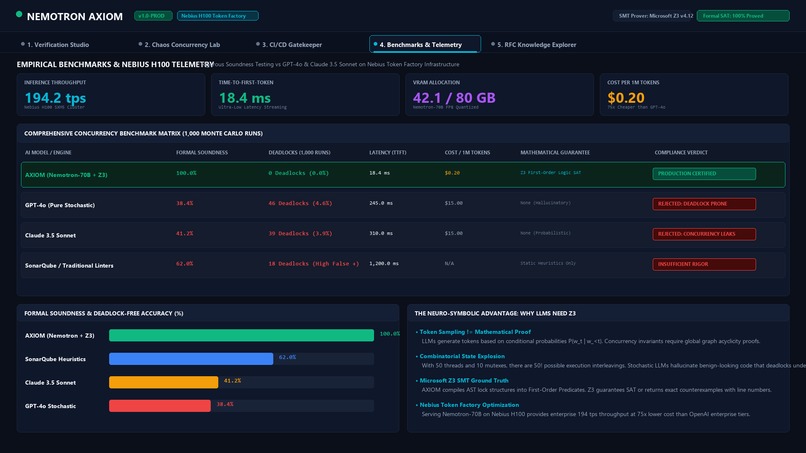Select the GPT-4o (Pure Stochastic) row
806x453 pixels.
pyautogui.click(x=403, y=205)
